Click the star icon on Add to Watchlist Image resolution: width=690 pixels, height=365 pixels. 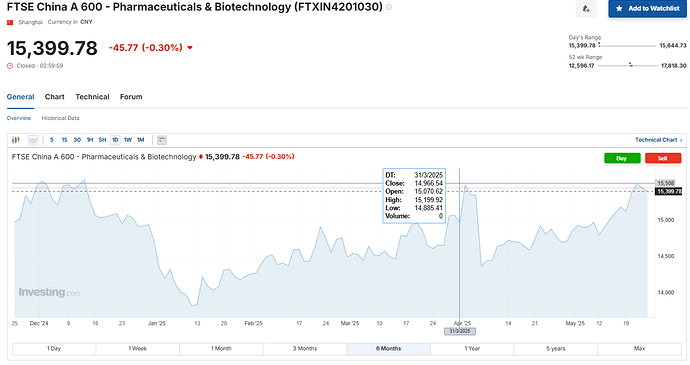pyautogui.click(x=619, y=8)
